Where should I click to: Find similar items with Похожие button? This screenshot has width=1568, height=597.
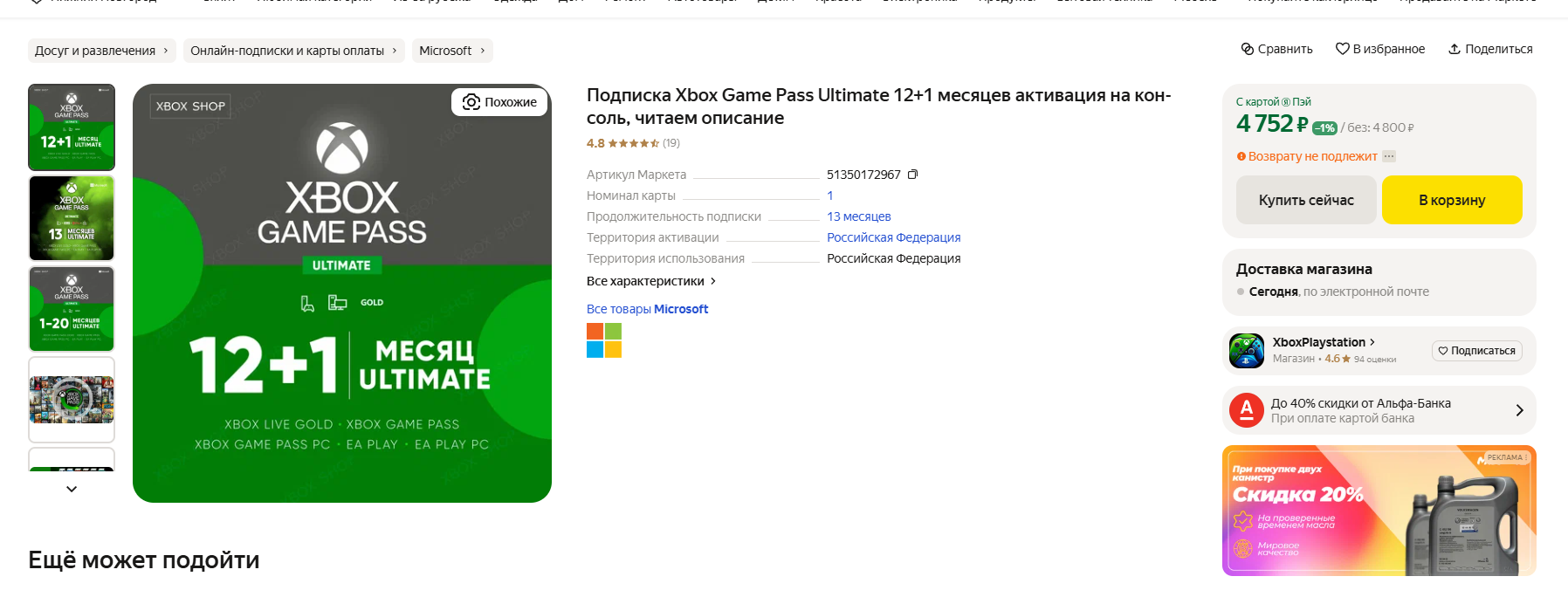pyautogui.click(x=500, y=102)
